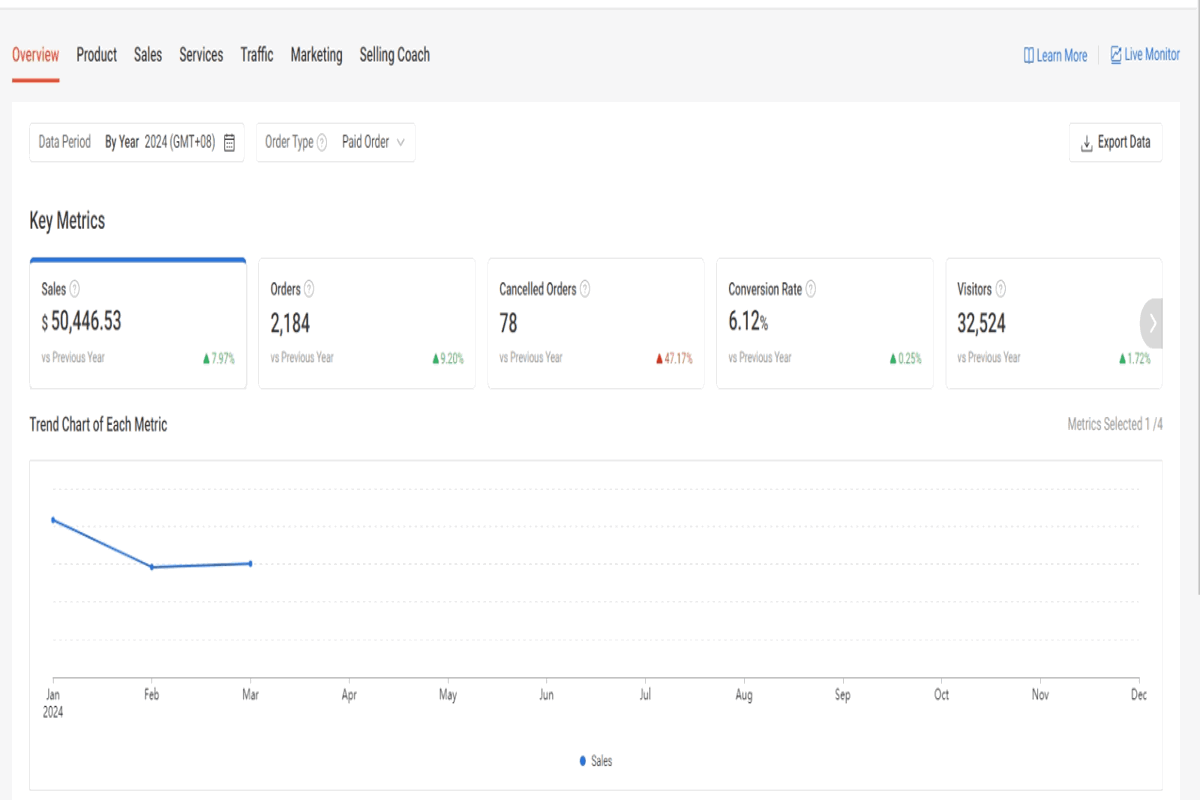Image resolution: width=1200 pixels, height=800 pixels.
Task: Open the Live Monitor link
Action: click(1145, 55)
